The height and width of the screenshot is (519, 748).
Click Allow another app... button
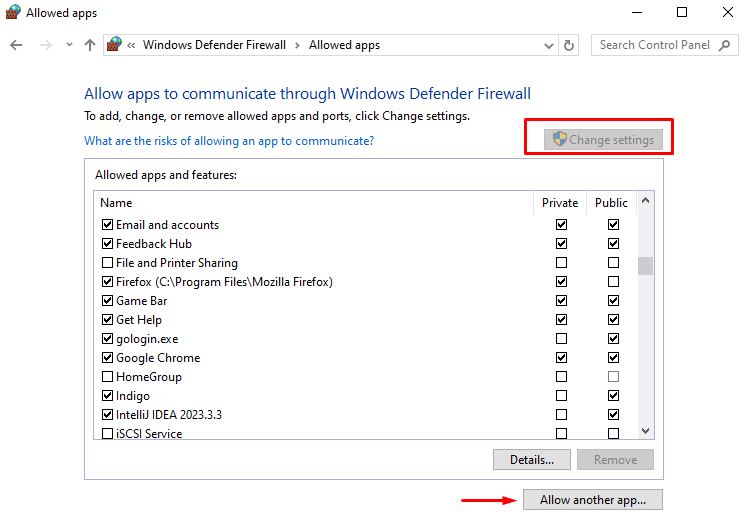pyautogui.click(x=593, y=500)
